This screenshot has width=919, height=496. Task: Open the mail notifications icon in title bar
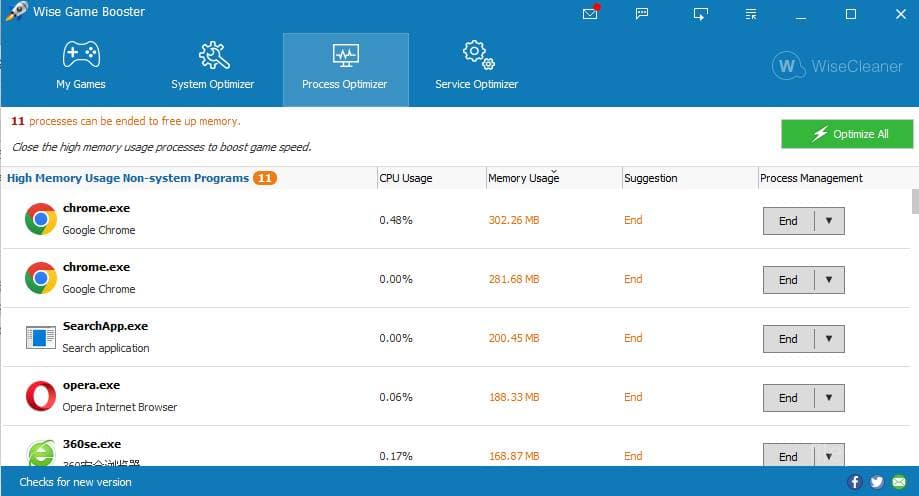tap(591, 14)
